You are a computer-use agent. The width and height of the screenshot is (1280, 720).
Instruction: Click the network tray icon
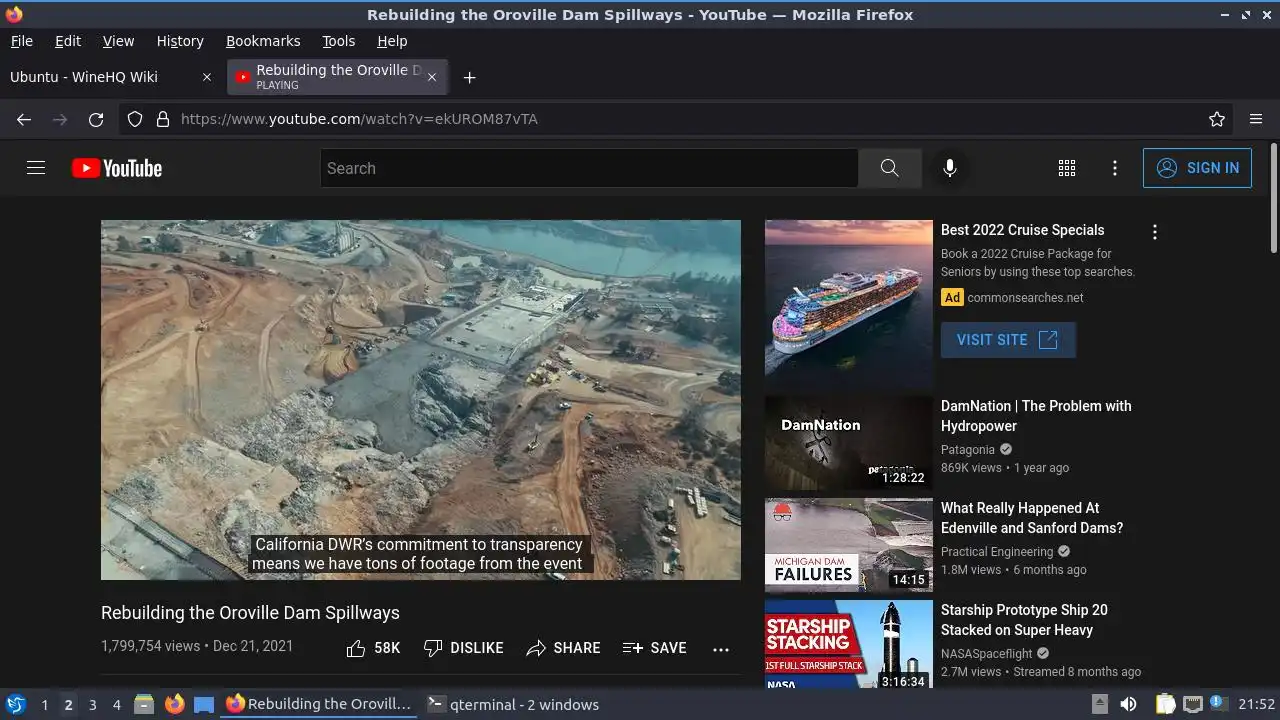click(x=1193, y=704)
